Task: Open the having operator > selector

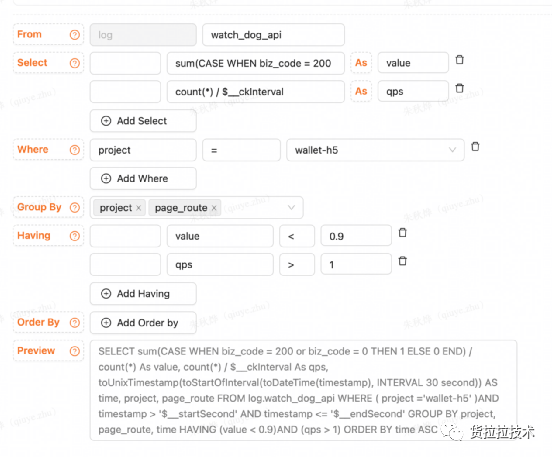Action: click(297, 264)
